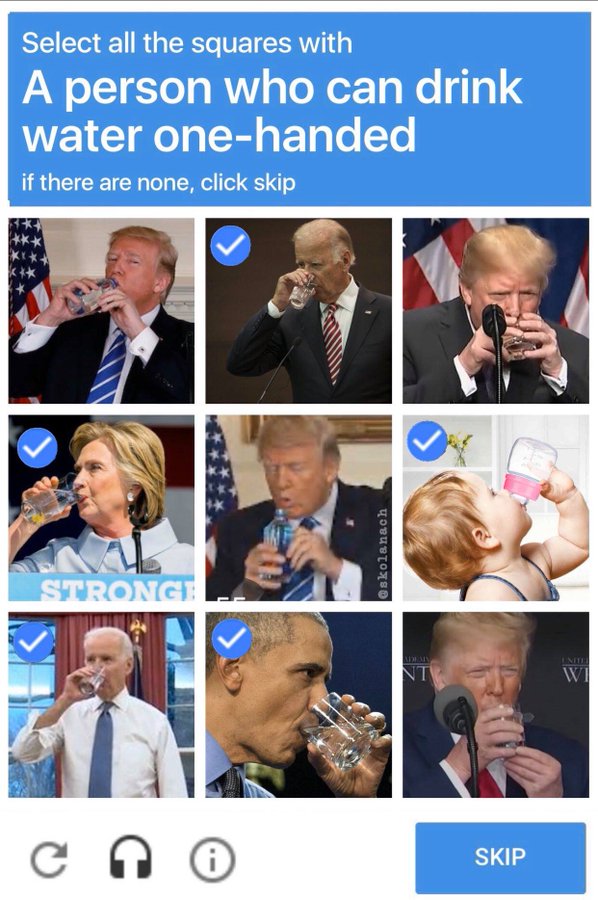Click the dark-suited man with red striped tie
Image resolution: width=598 pixels, height=900 pixels.
tap(299, 311)
